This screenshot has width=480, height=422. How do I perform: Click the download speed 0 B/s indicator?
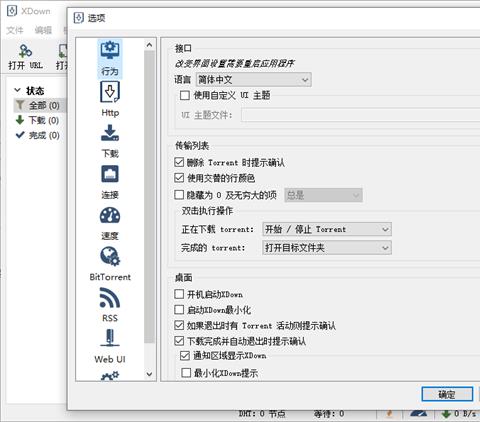459,414
